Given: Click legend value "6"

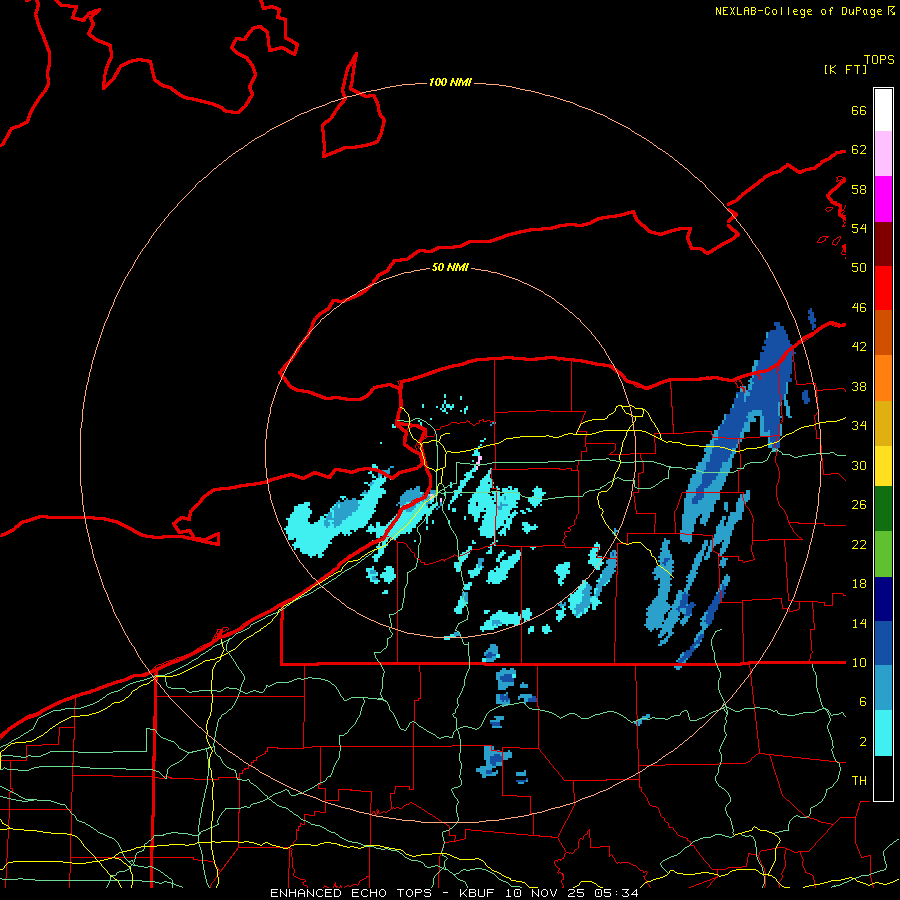Looking at the screenshot, I should (863, 702).
